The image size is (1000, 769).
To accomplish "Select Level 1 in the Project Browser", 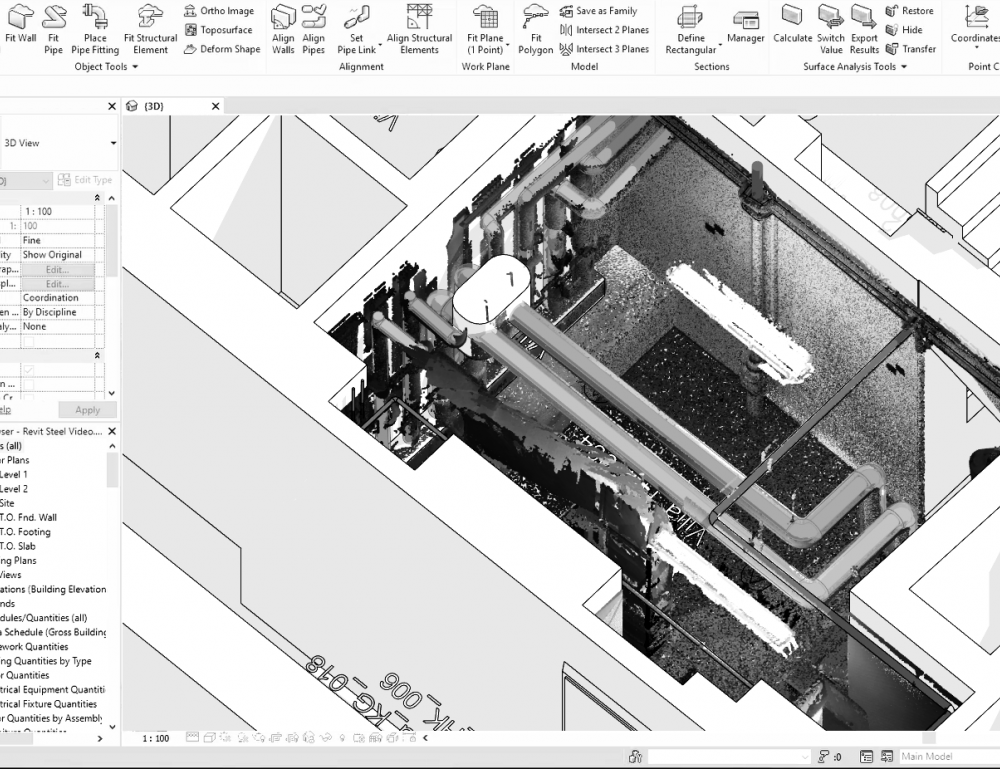I will 14,474.
